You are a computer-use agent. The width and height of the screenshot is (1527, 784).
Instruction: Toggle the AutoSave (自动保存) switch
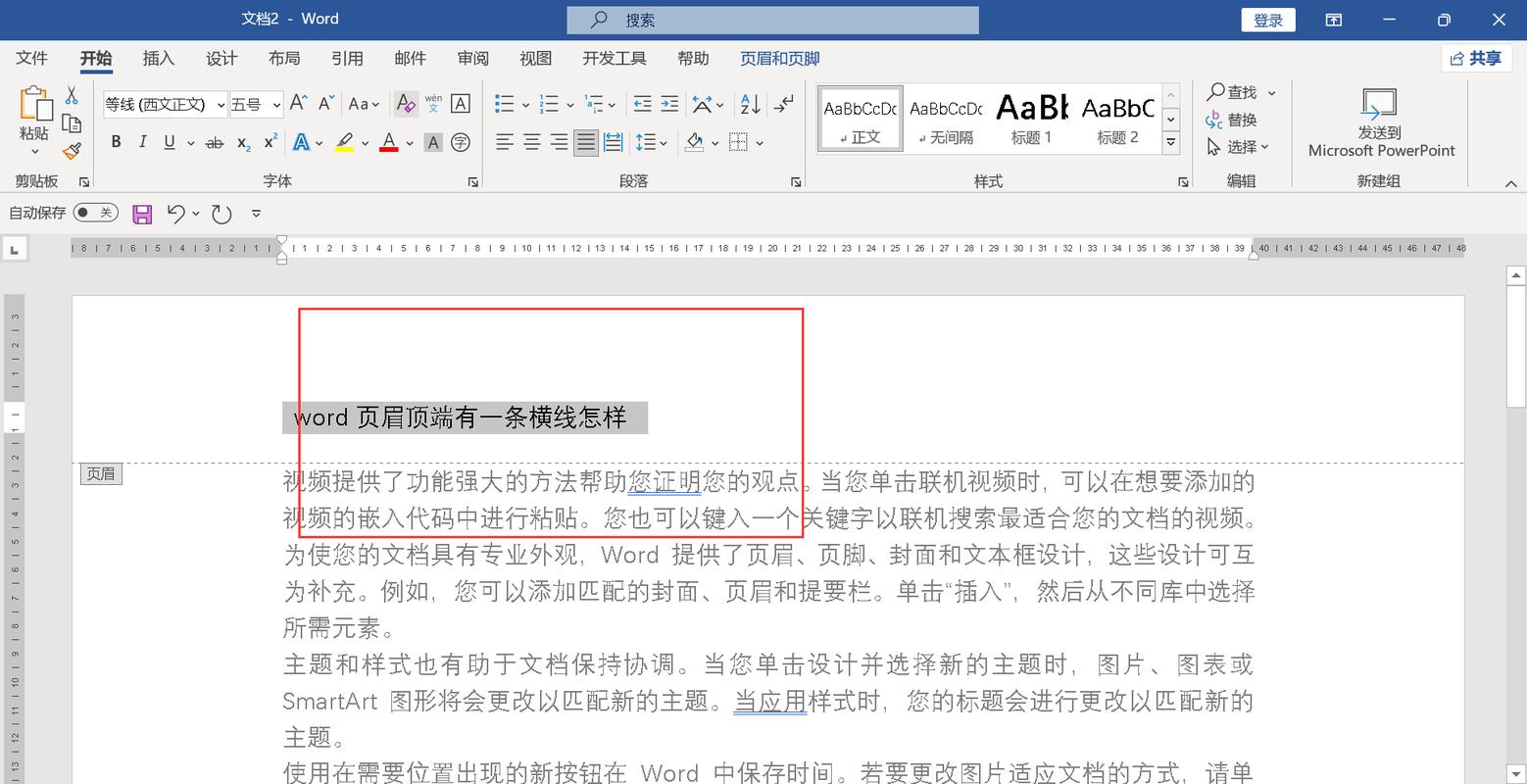tap(95, 213)
